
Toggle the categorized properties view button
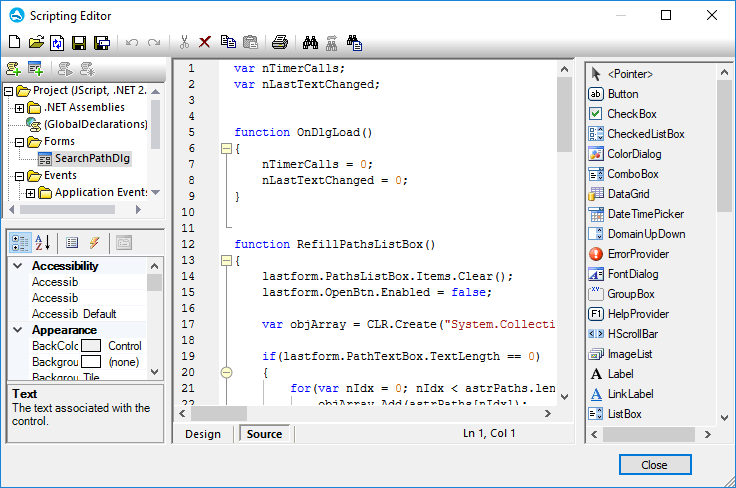point(20,242)
